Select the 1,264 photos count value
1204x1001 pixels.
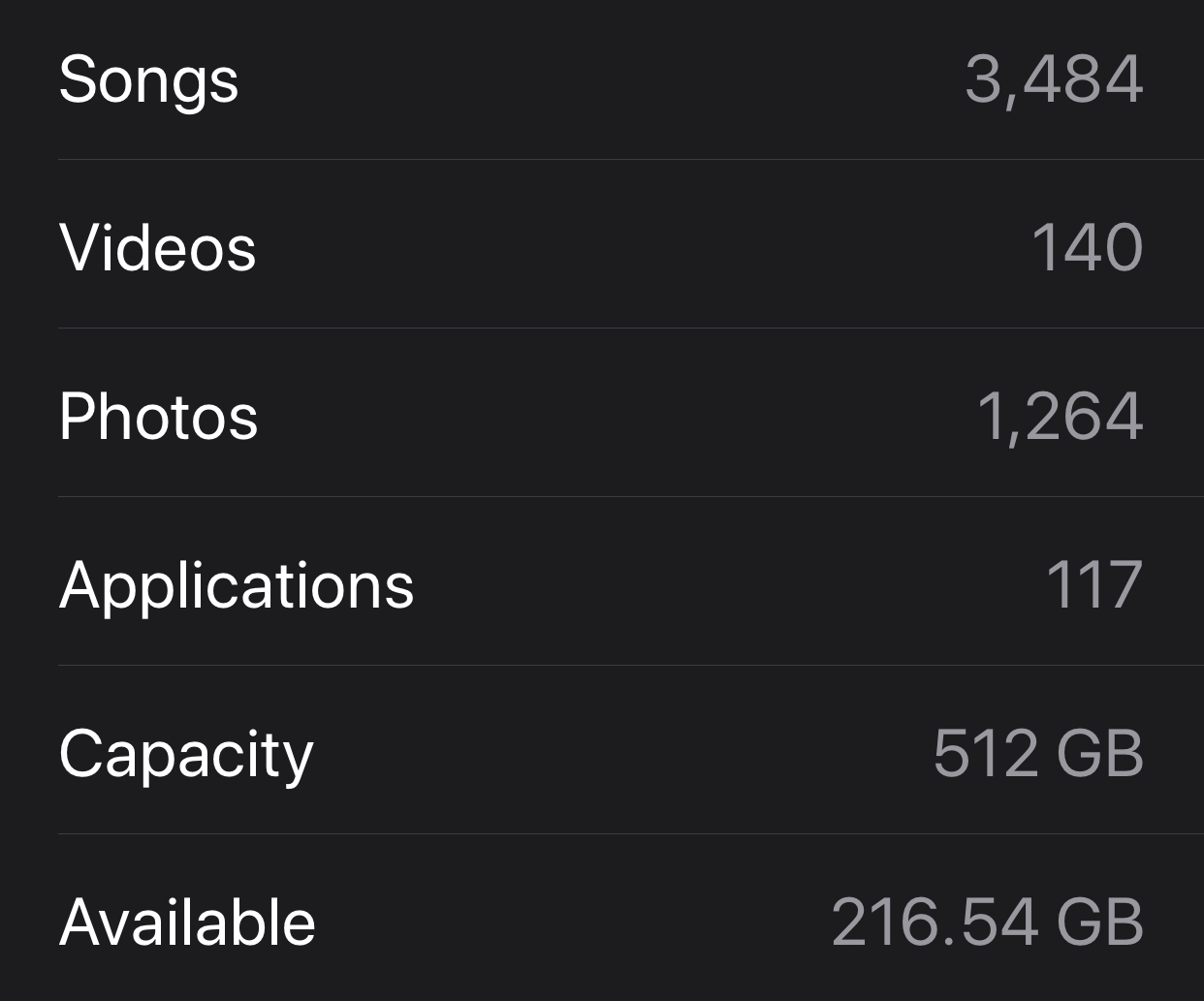tap(1060, 418)
